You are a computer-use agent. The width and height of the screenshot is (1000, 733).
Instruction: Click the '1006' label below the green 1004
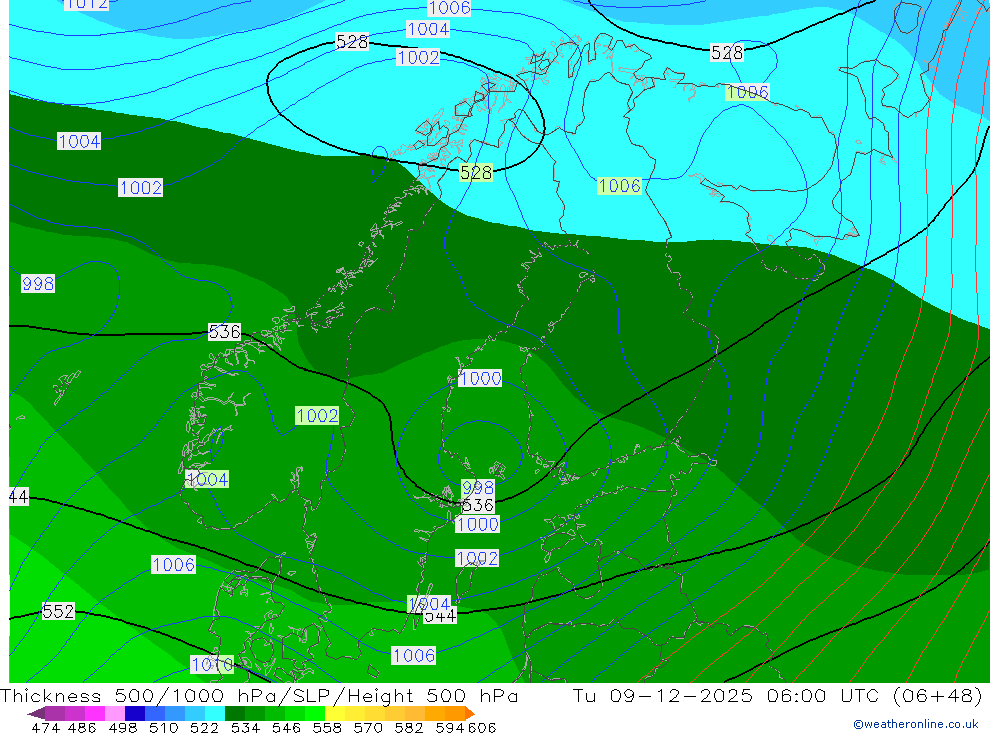[x=173, y=565]
